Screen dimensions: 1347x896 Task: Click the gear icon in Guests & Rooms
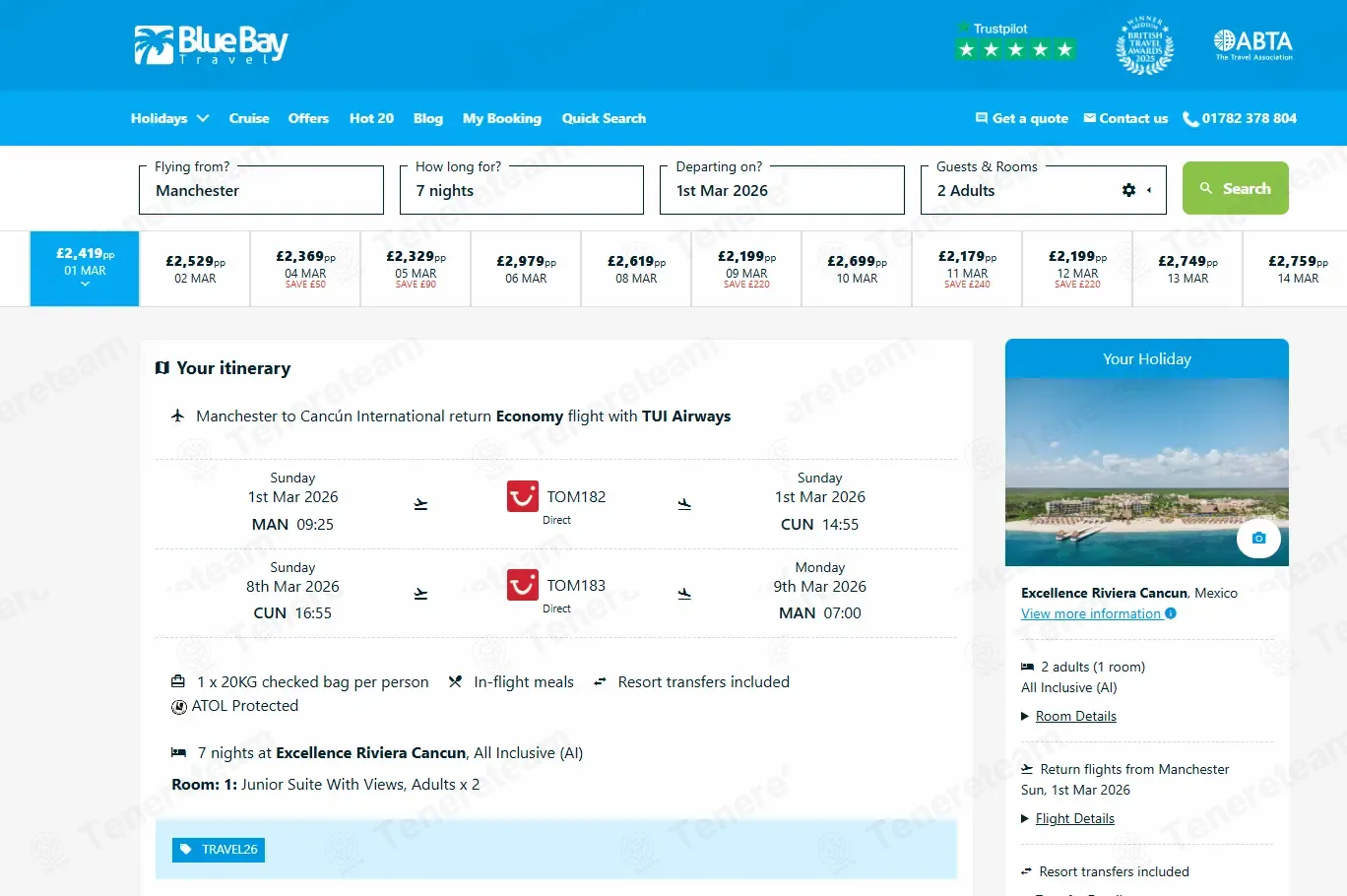(x=1128, y=190)
